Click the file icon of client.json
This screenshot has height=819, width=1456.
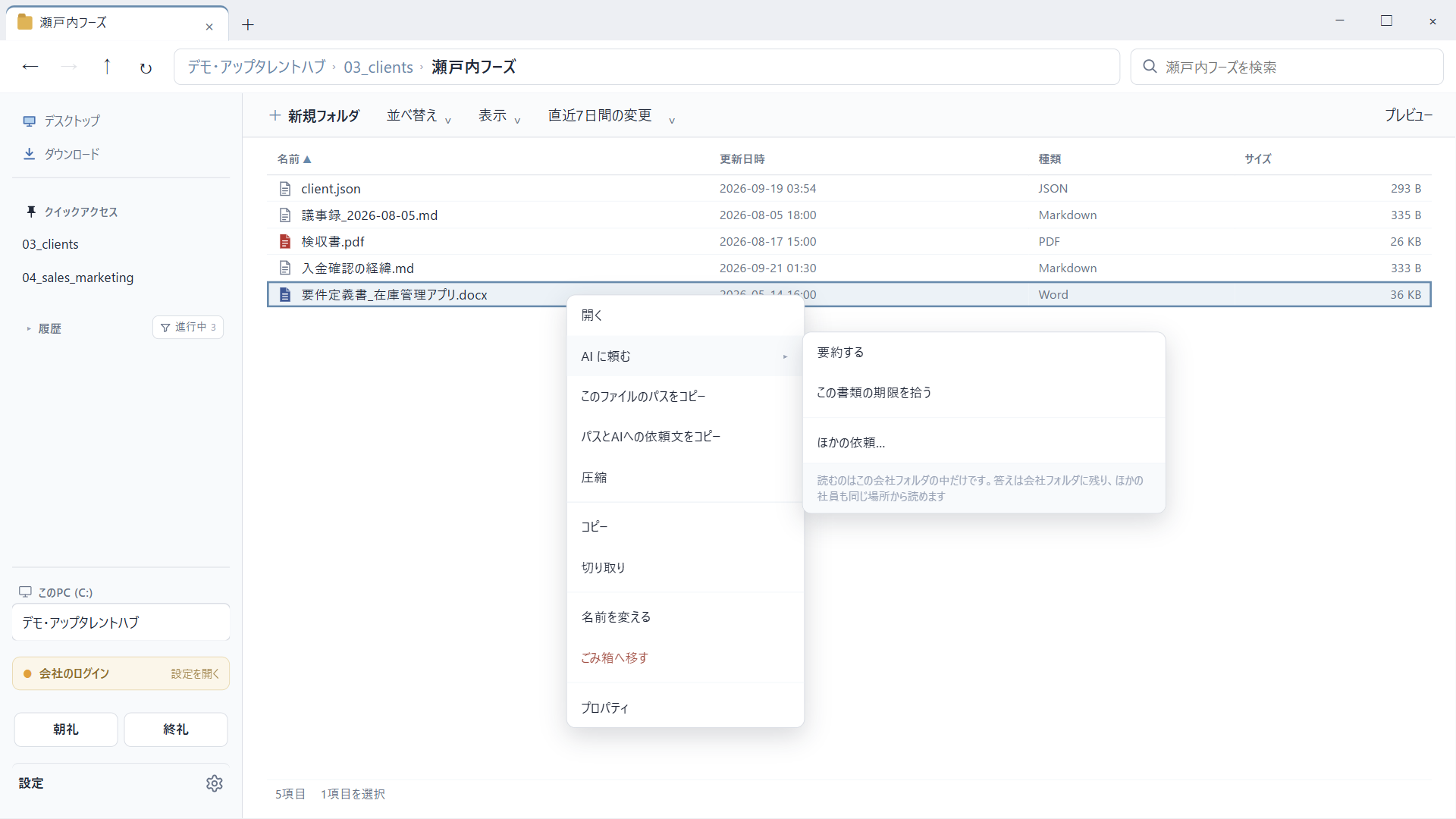[285, 189]
